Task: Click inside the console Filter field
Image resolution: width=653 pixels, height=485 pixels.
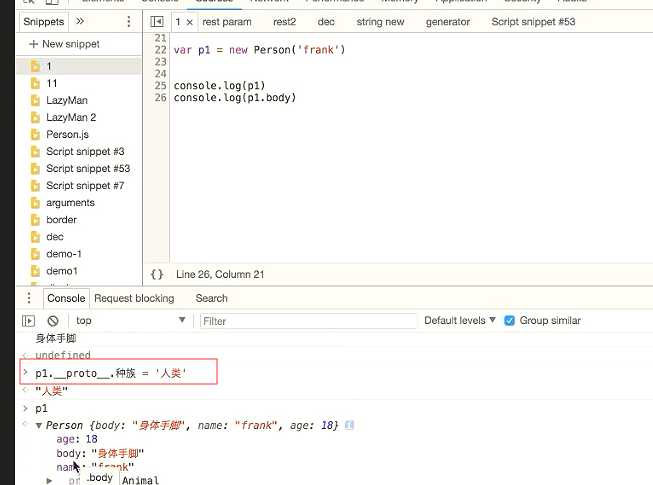Action: tap(308, 321)
